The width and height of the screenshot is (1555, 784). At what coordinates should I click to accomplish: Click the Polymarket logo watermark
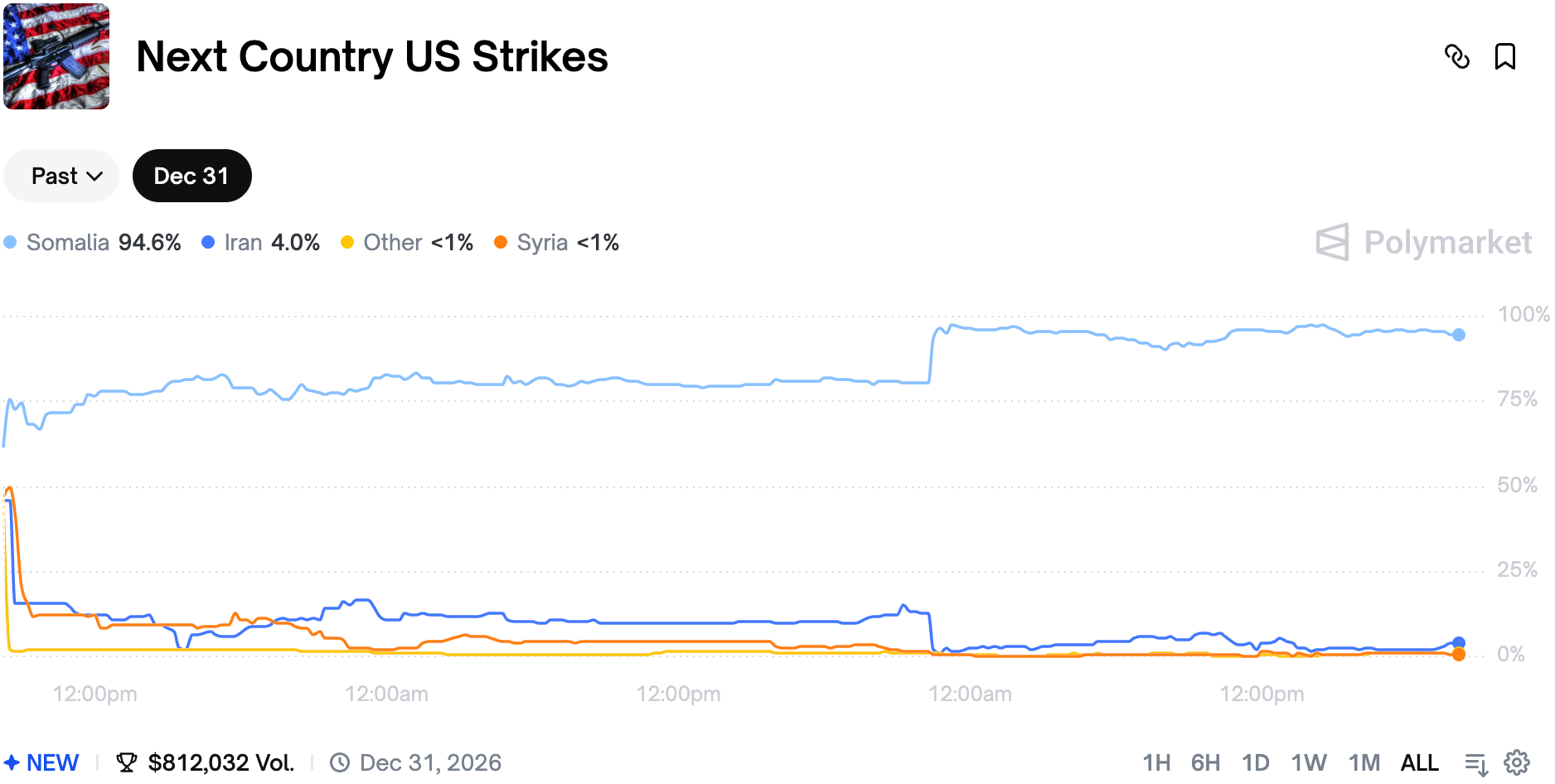click(x=1423, y=243)
